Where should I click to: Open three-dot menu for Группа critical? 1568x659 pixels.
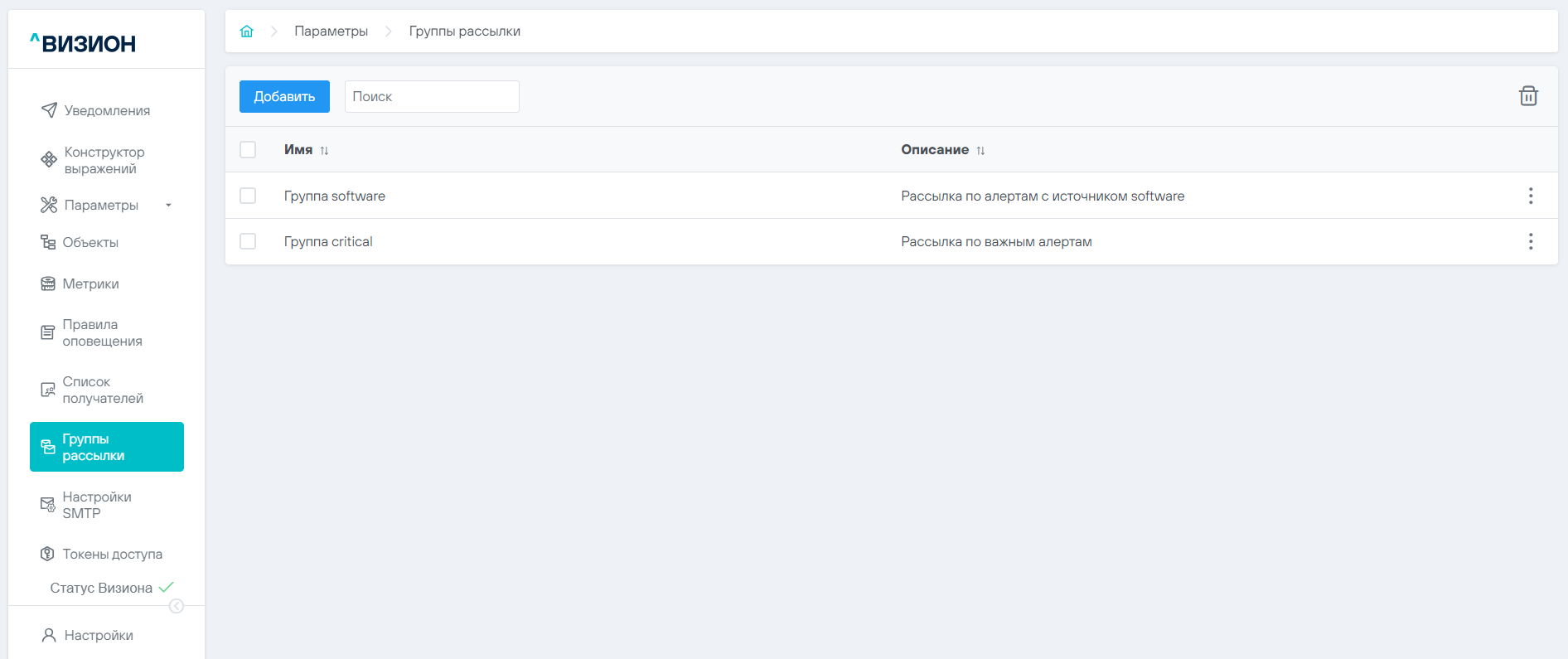coord(1530,241)
